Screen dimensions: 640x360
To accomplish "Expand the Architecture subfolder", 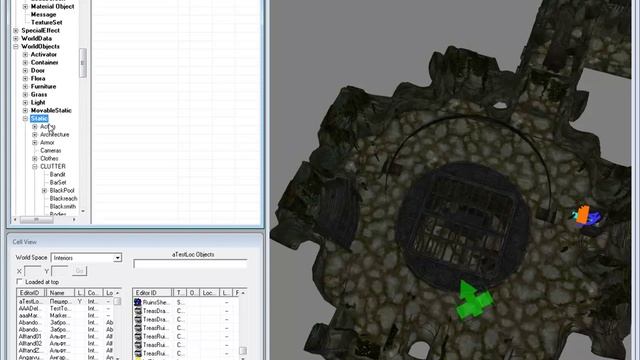I will 35,135.
